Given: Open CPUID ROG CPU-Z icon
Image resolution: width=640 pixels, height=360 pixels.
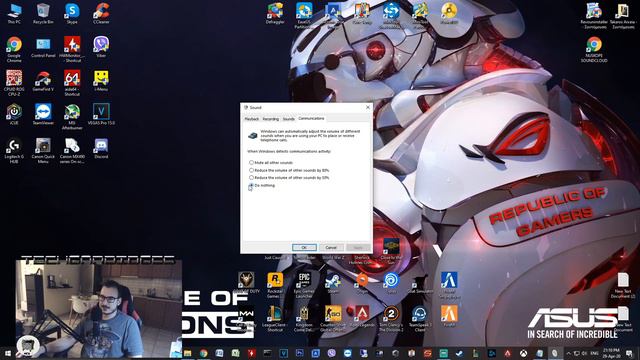Looking at the screenshot, I should click(14, 83).
